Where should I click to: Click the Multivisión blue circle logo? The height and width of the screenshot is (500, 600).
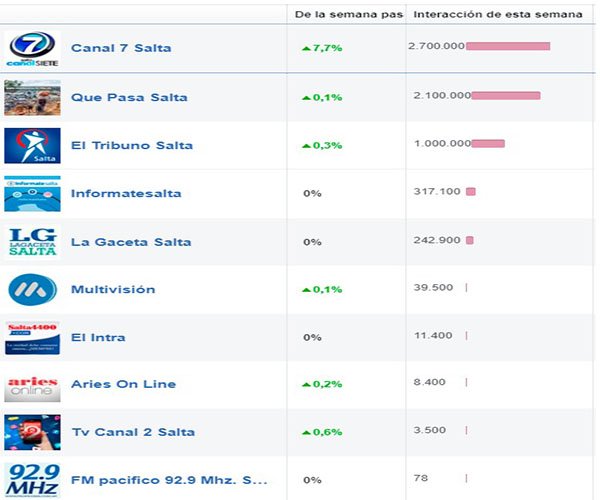pyautogui.click(x=32, y=289)
